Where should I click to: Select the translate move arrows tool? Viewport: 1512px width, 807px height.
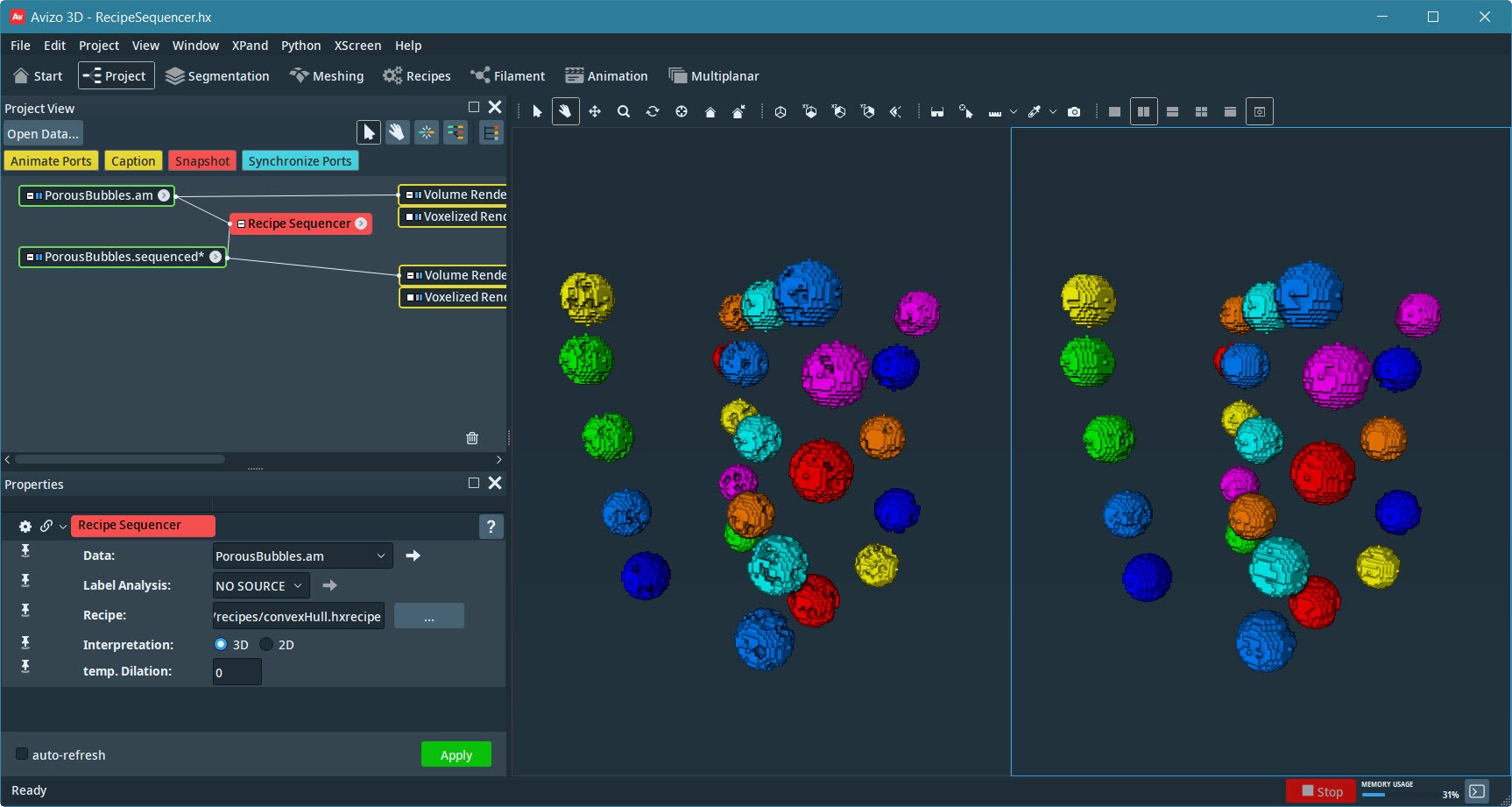[x=595, y=112]
